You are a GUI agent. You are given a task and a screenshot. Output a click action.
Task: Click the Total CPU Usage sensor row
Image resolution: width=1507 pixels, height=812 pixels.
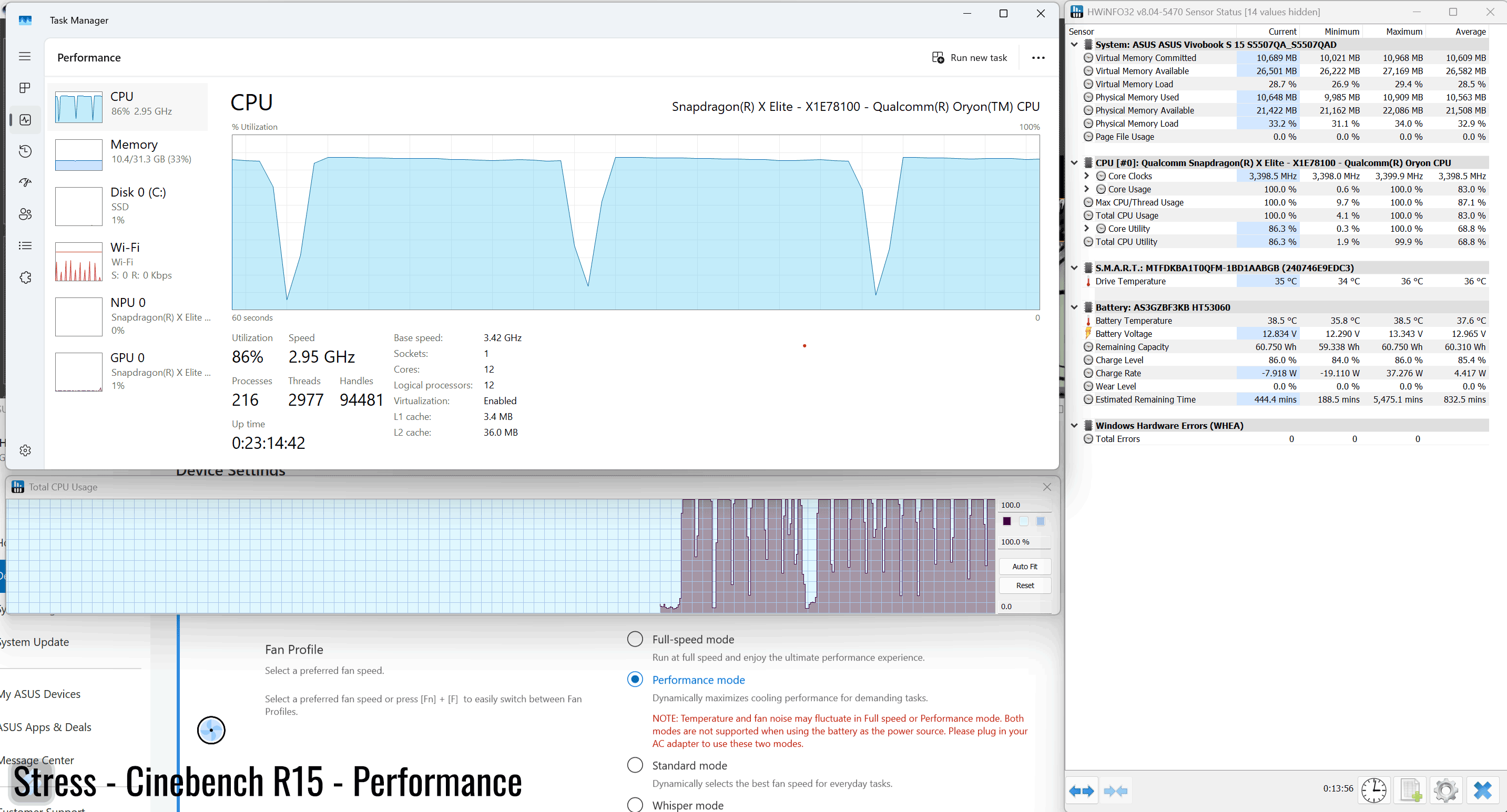click(1285, 215)
